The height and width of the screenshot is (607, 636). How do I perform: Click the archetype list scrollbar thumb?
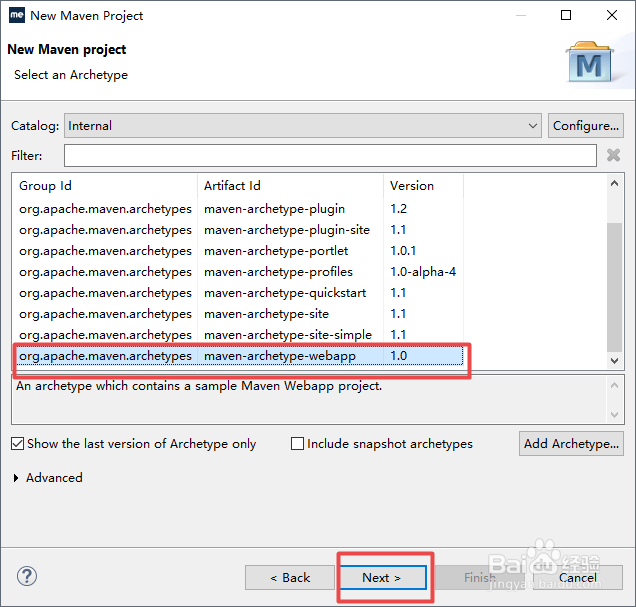pyautogui.click(x=615, y=287)
